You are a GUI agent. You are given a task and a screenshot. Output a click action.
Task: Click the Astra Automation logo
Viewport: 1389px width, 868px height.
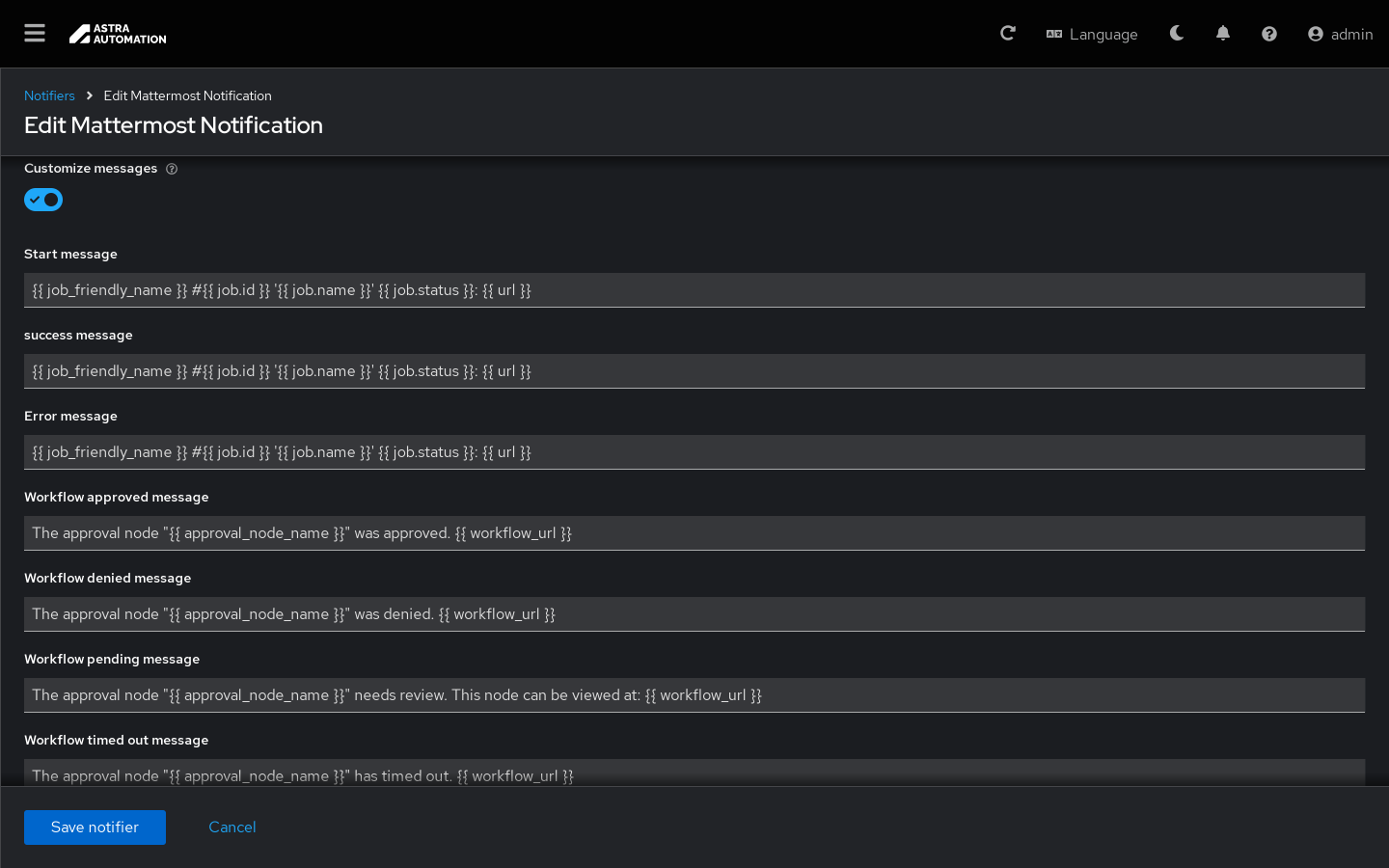click(118, 34)
